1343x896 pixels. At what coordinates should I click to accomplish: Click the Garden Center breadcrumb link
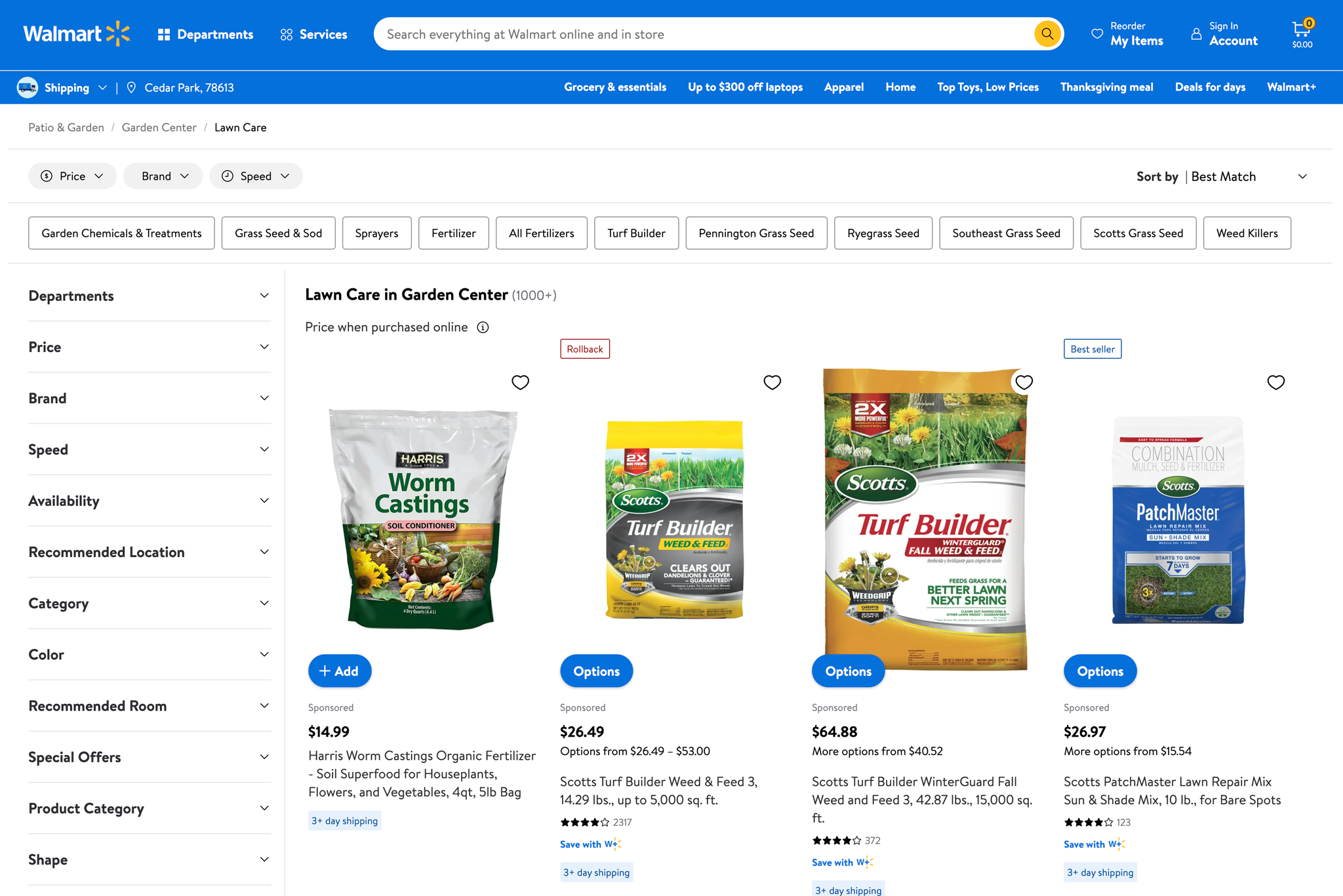click(x=159, y=127)
